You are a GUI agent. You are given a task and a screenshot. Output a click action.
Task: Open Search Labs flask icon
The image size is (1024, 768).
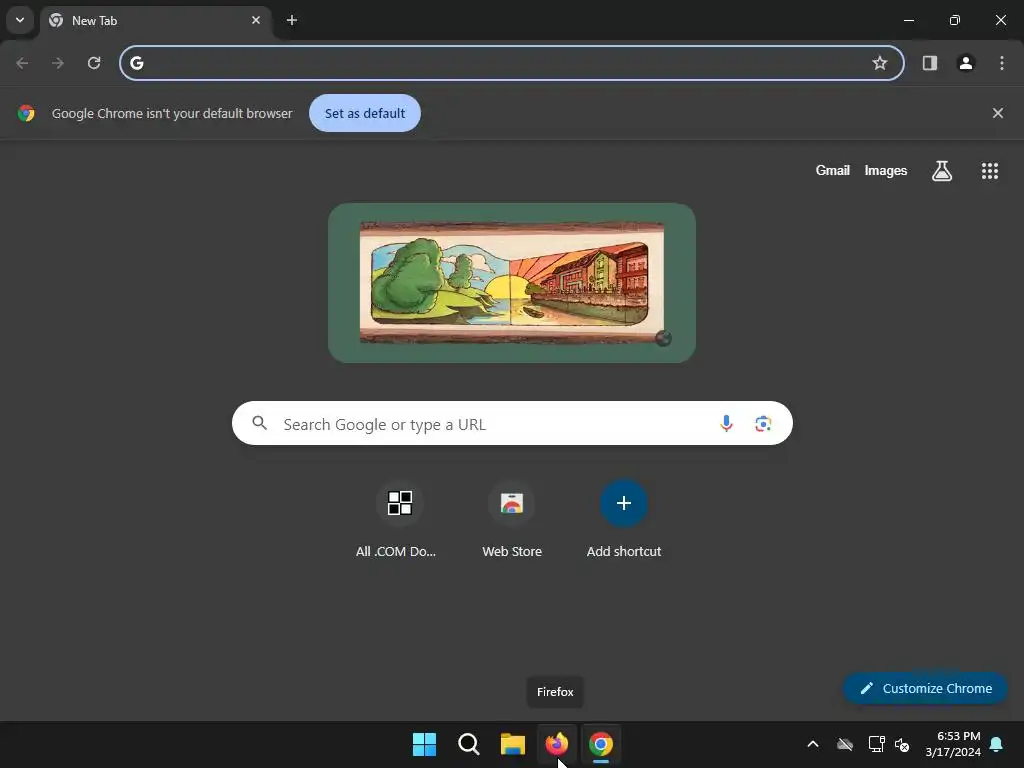click(x=941, y=170)
